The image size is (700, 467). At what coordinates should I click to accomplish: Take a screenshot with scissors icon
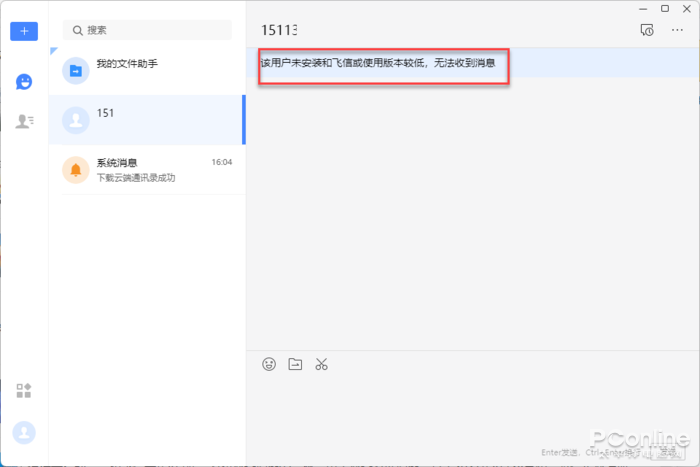pos(321,364)
